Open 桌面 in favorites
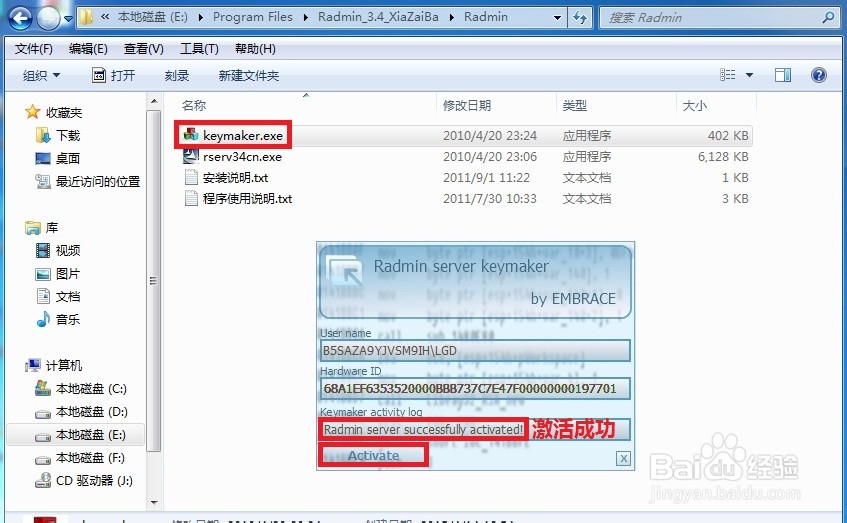 [x=68, y=158]
